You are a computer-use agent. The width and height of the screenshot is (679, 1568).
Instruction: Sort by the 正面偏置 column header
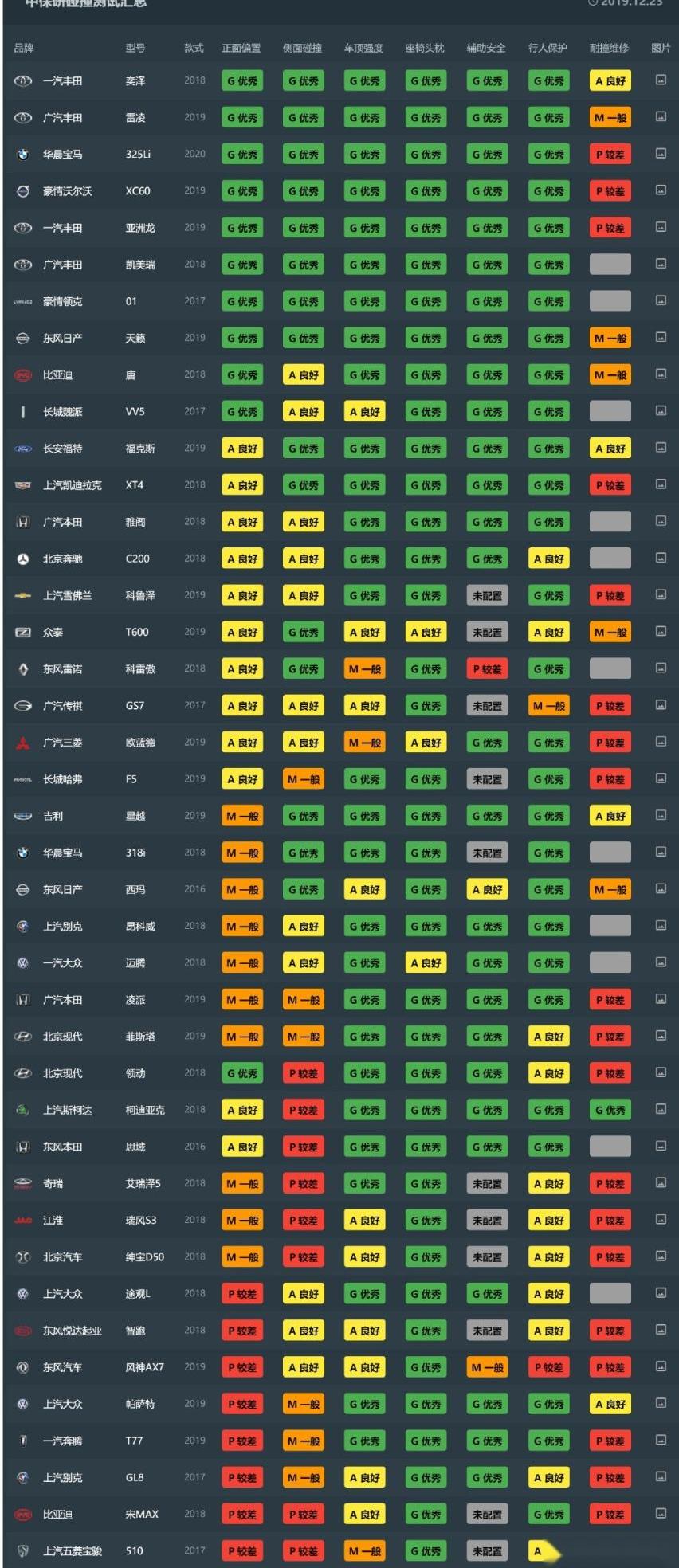coord(241,48)
